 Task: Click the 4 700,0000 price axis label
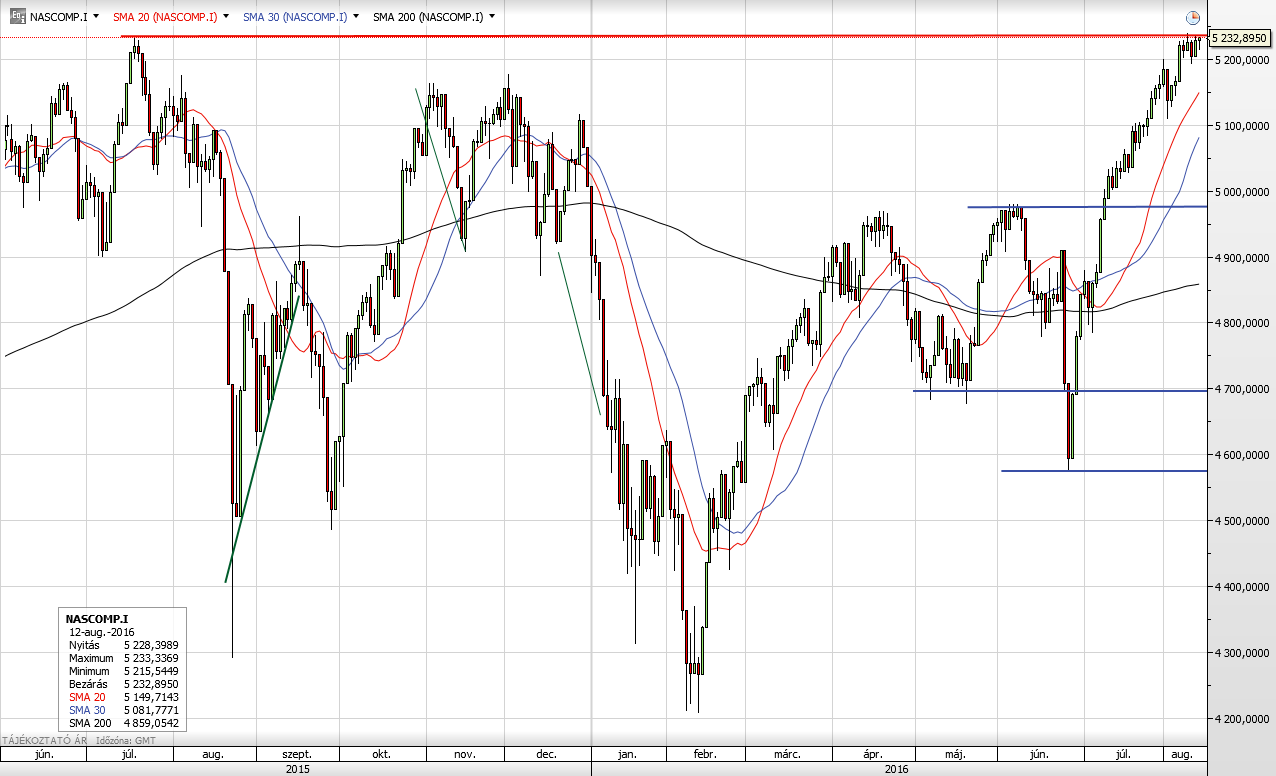[1240, 389]
